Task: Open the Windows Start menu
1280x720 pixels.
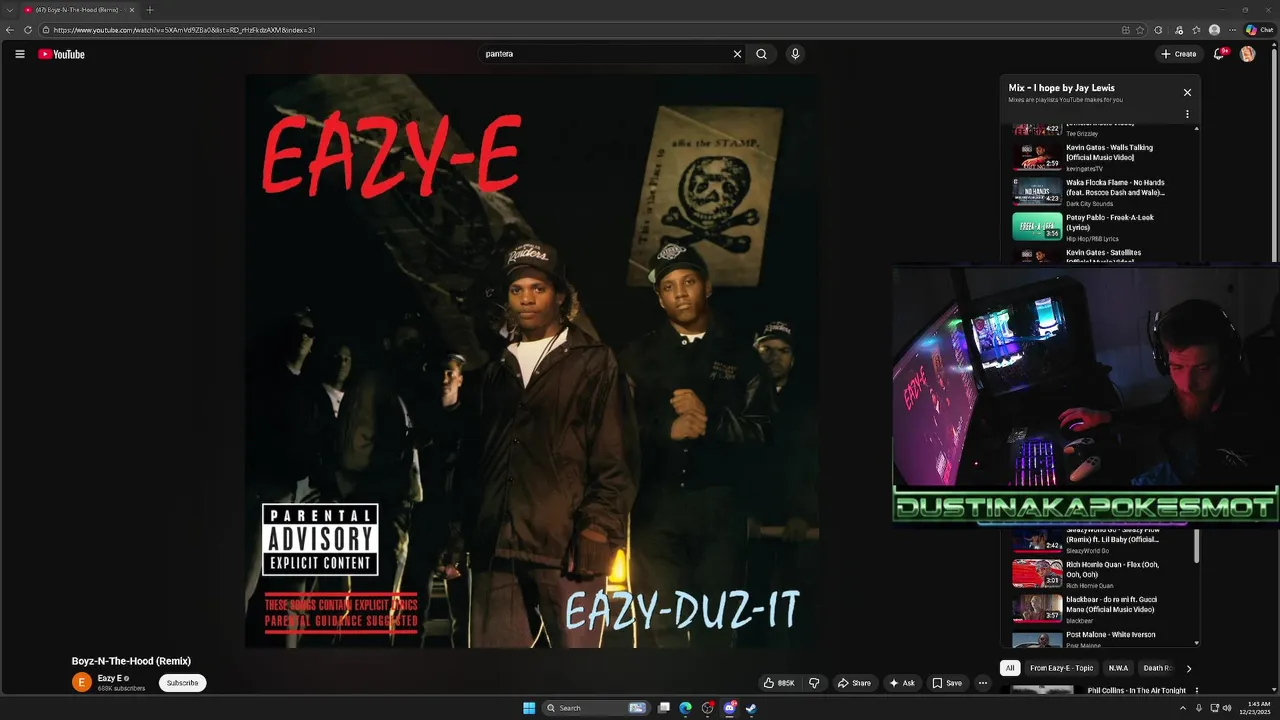Action: (529, 708)
